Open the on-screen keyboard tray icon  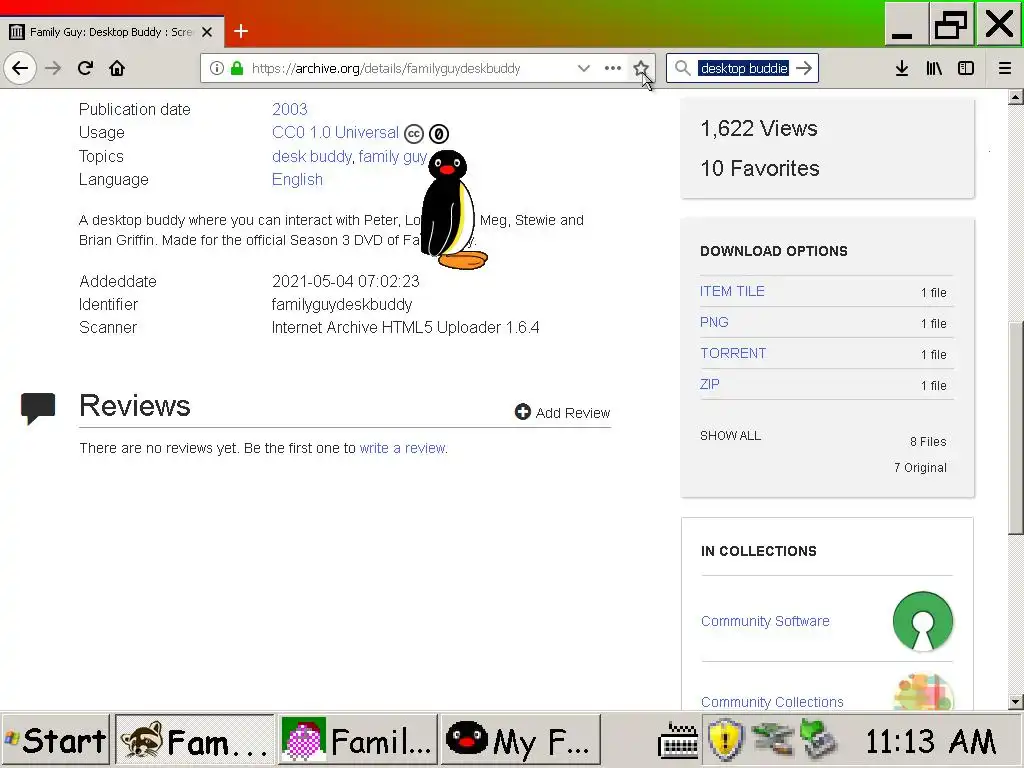pos(678,741)
